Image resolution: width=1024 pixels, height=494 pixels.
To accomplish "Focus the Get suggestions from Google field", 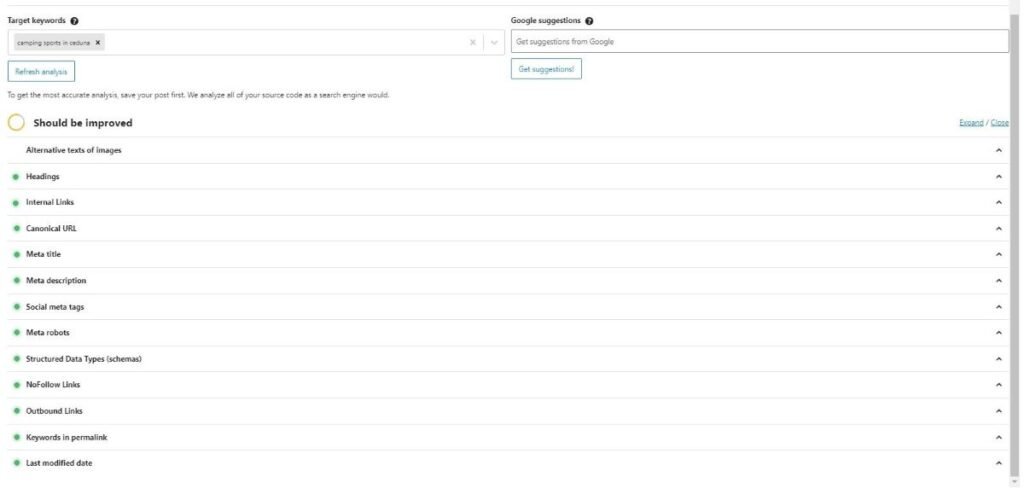I will click(759, 42).
